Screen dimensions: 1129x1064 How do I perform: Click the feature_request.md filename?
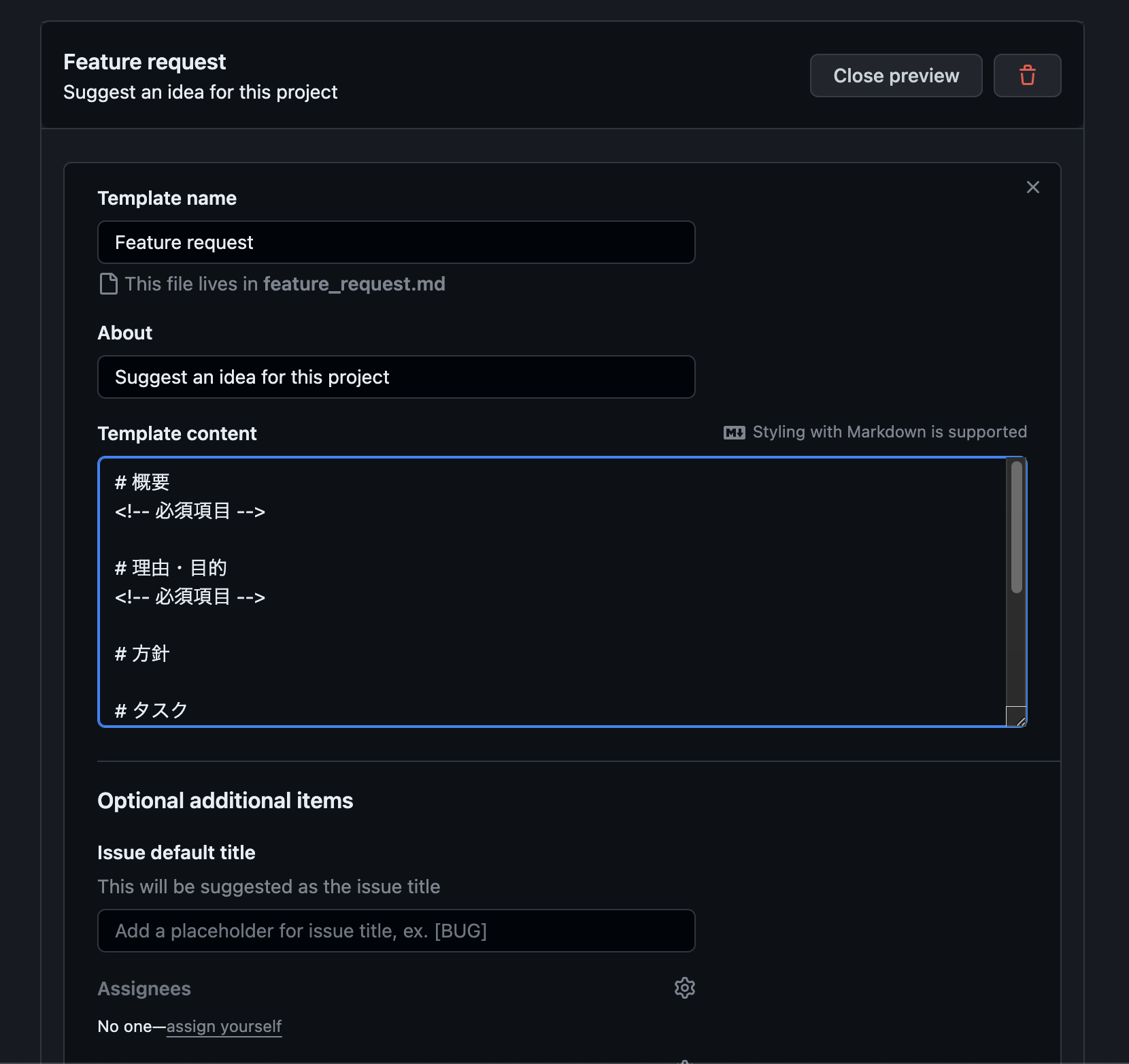[x=354, y=284]
